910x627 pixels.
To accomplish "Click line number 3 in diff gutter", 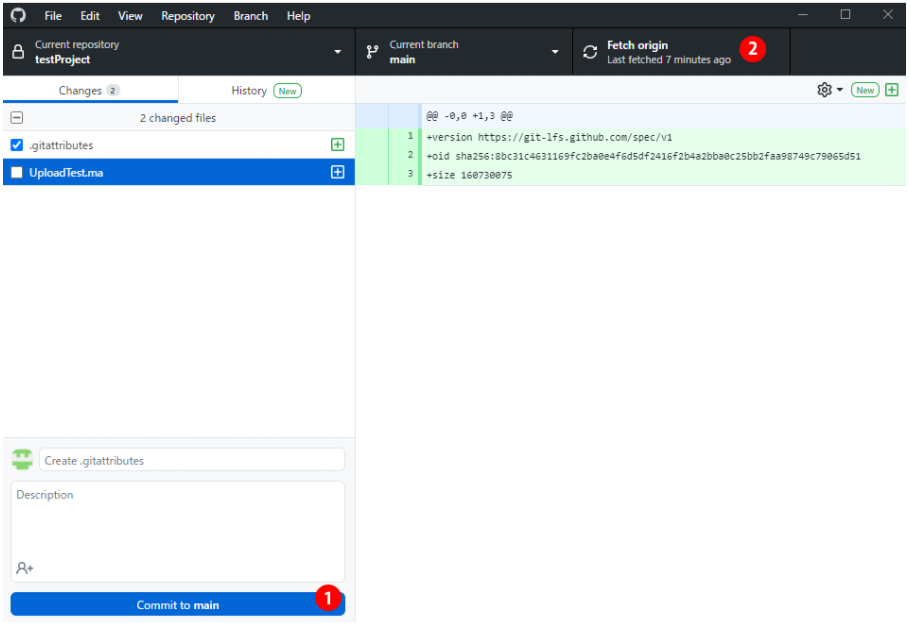I will tap(410, 174).
